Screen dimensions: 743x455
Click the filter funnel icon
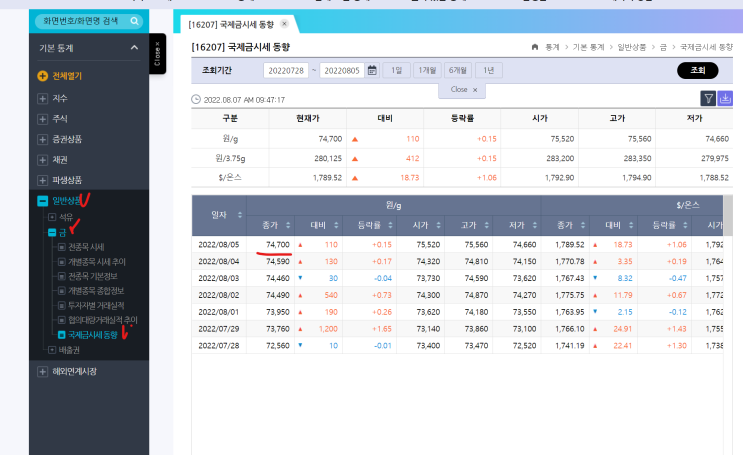pos(708,99)
